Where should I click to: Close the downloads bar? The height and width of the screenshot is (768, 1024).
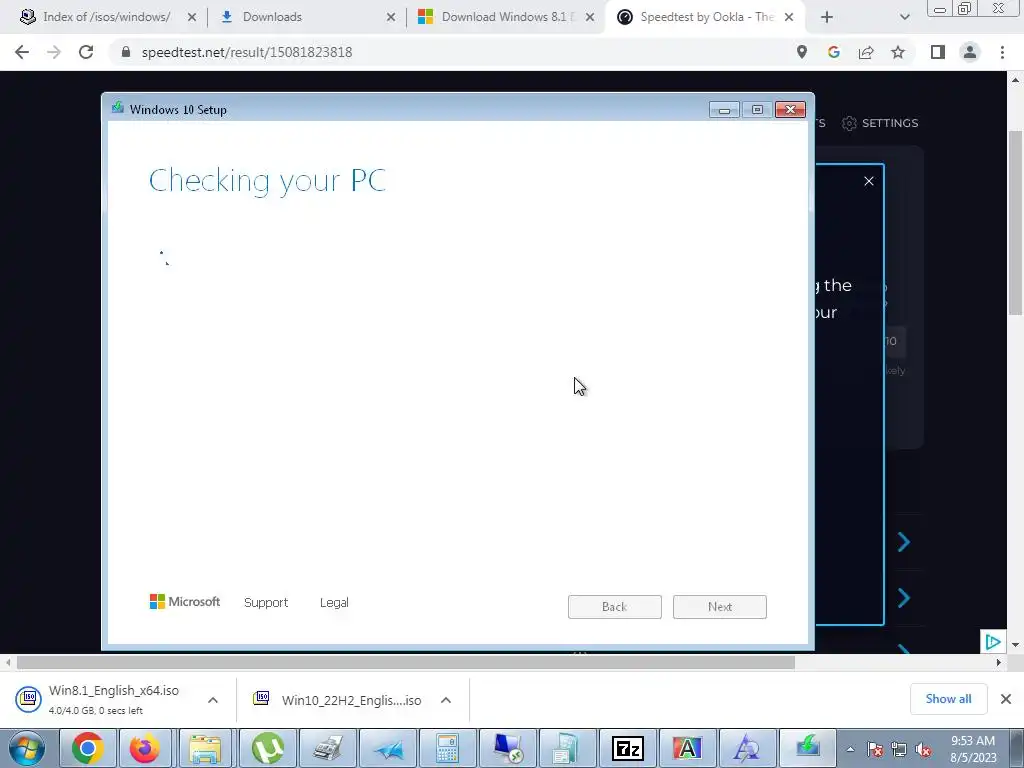click(x=1006, y=699)
